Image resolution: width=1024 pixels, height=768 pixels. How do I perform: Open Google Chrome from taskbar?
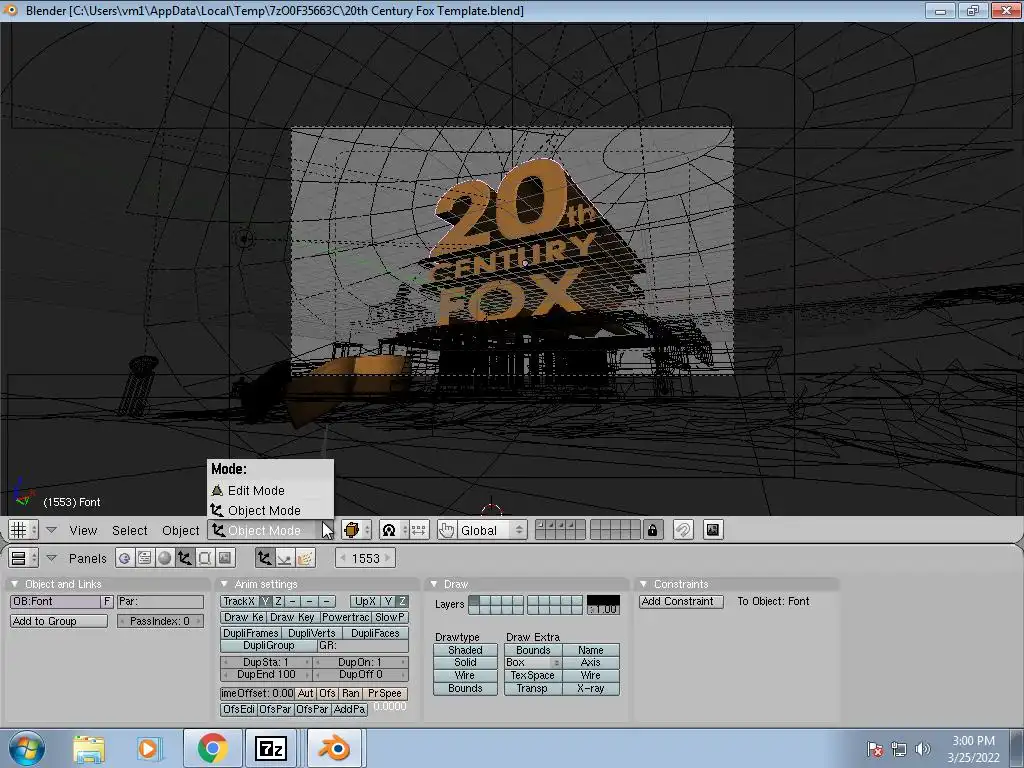click(x=212, y=748)
